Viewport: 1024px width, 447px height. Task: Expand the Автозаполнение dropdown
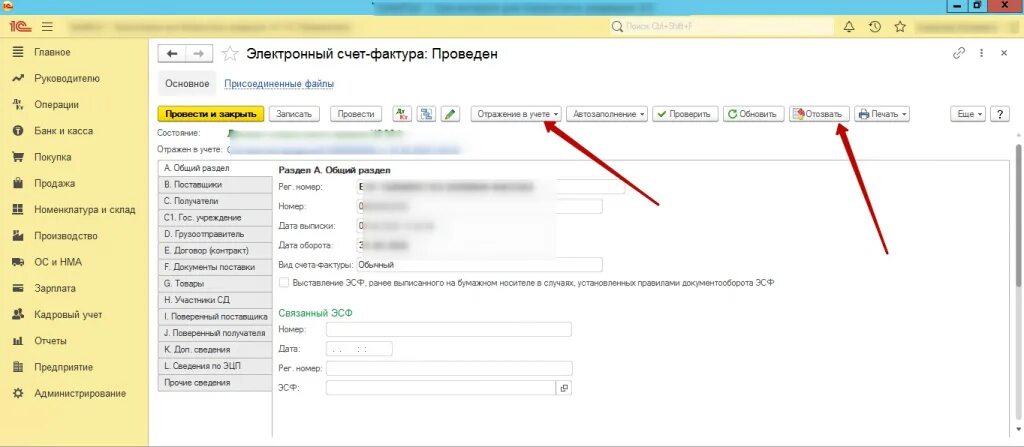(x=607, y=114)
